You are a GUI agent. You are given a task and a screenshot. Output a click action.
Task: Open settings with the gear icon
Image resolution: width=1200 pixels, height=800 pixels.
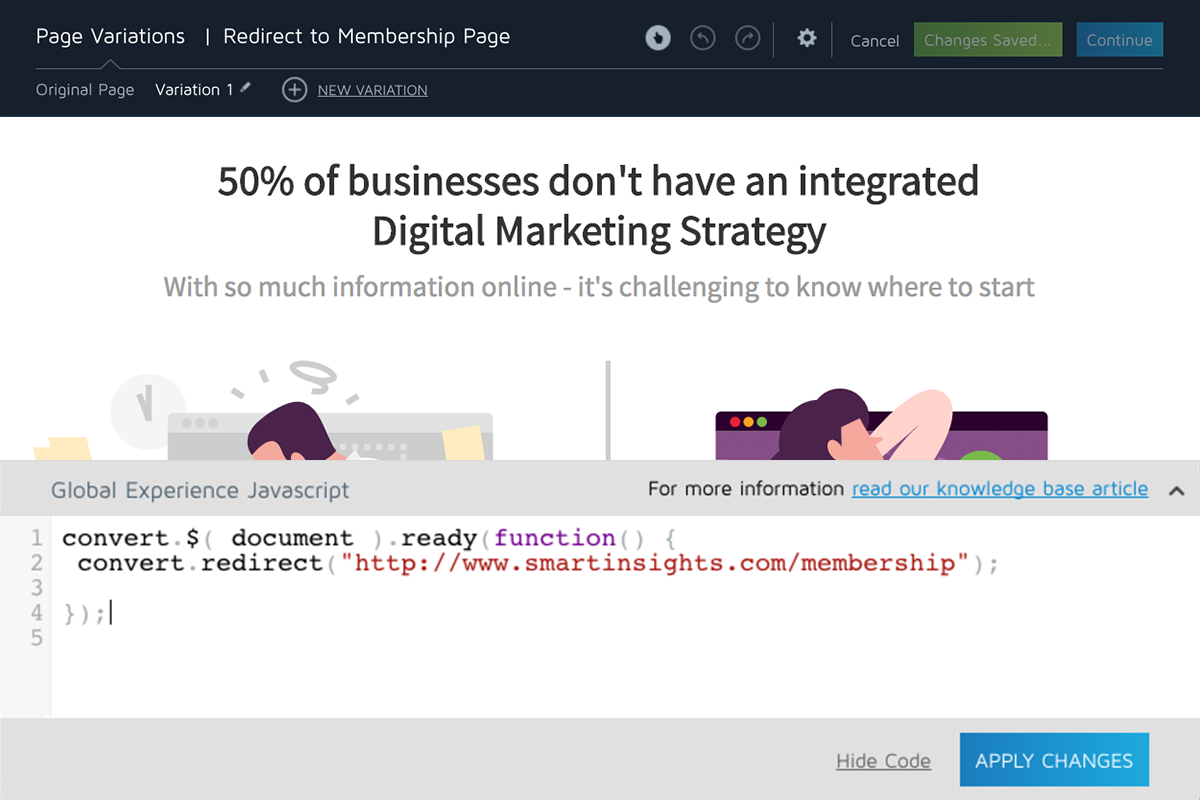[807, 38]
